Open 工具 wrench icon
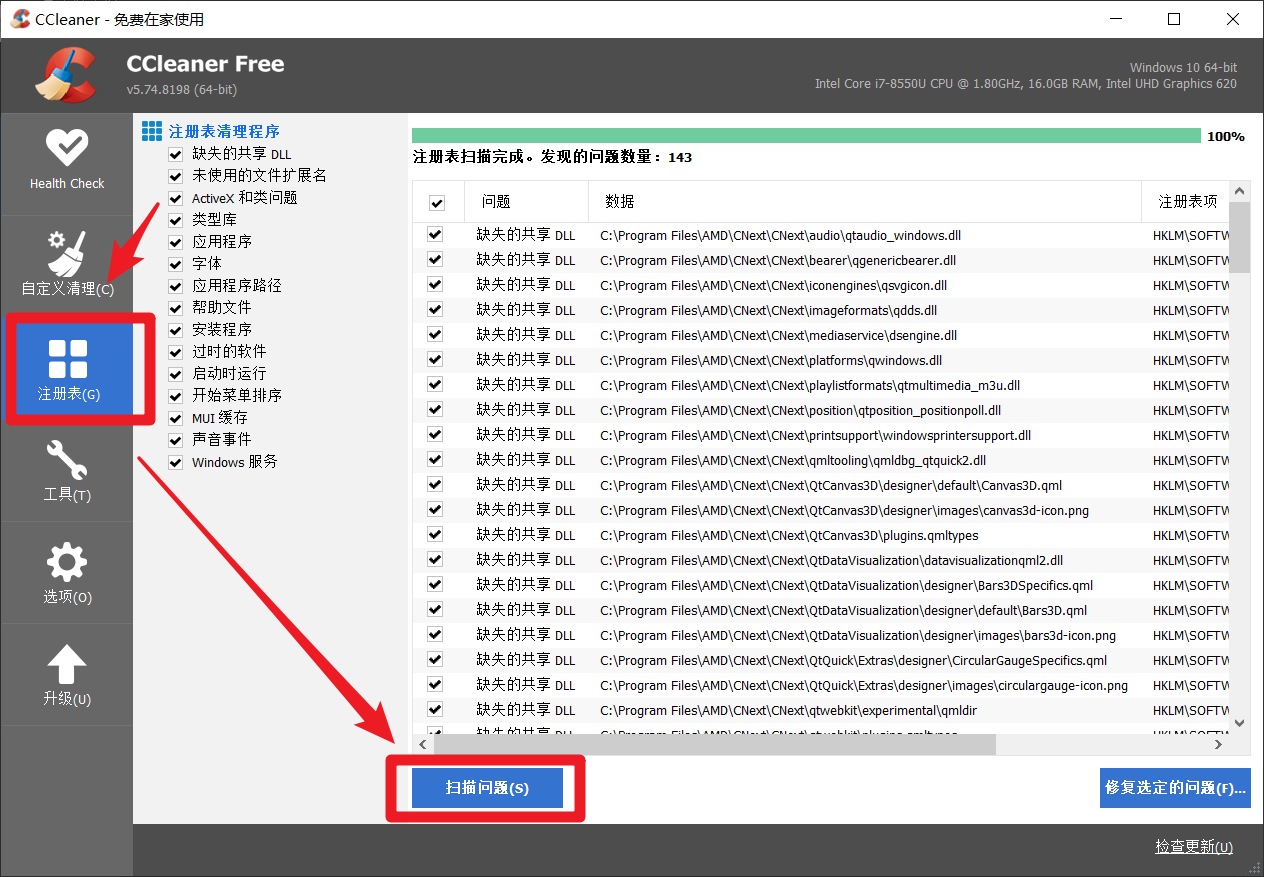Viewport: 1264px width, 877px height. click(x=67, y=460)
